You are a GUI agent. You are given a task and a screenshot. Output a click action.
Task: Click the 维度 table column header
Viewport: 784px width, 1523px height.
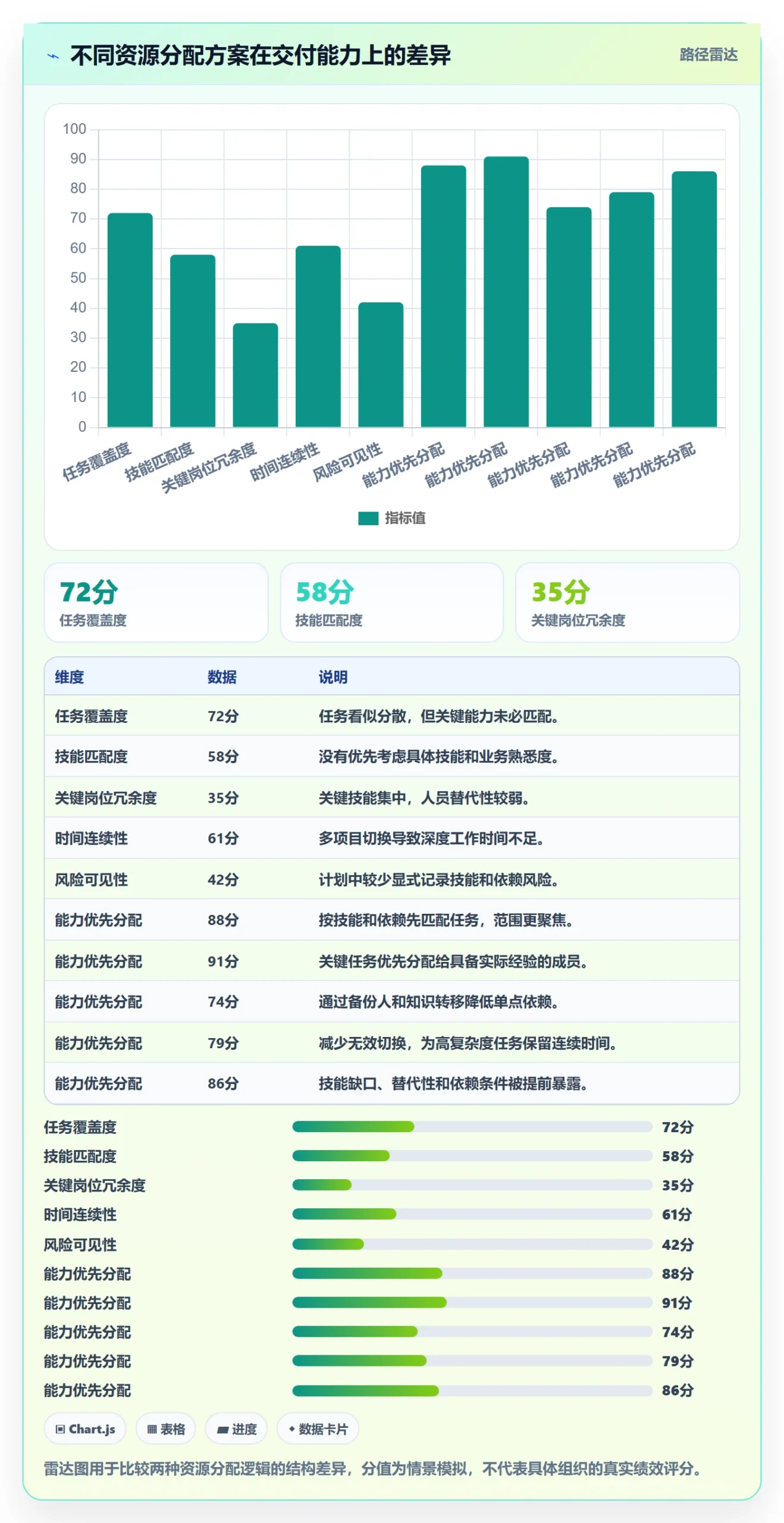point(70,677)
